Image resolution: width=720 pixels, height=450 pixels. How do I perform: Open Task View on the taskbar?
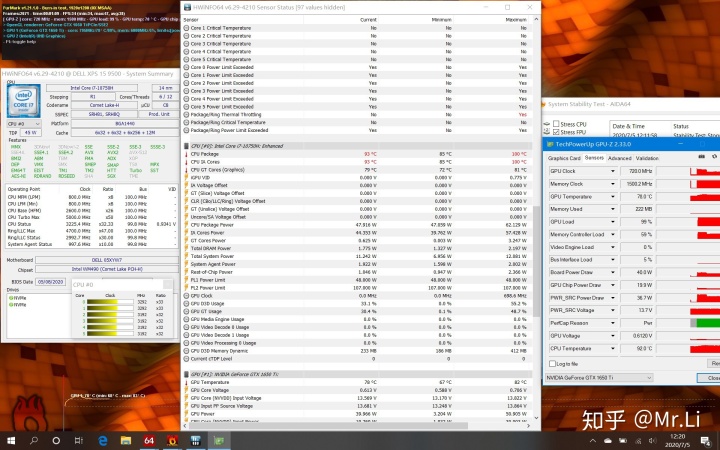click(x=79, y=440)
